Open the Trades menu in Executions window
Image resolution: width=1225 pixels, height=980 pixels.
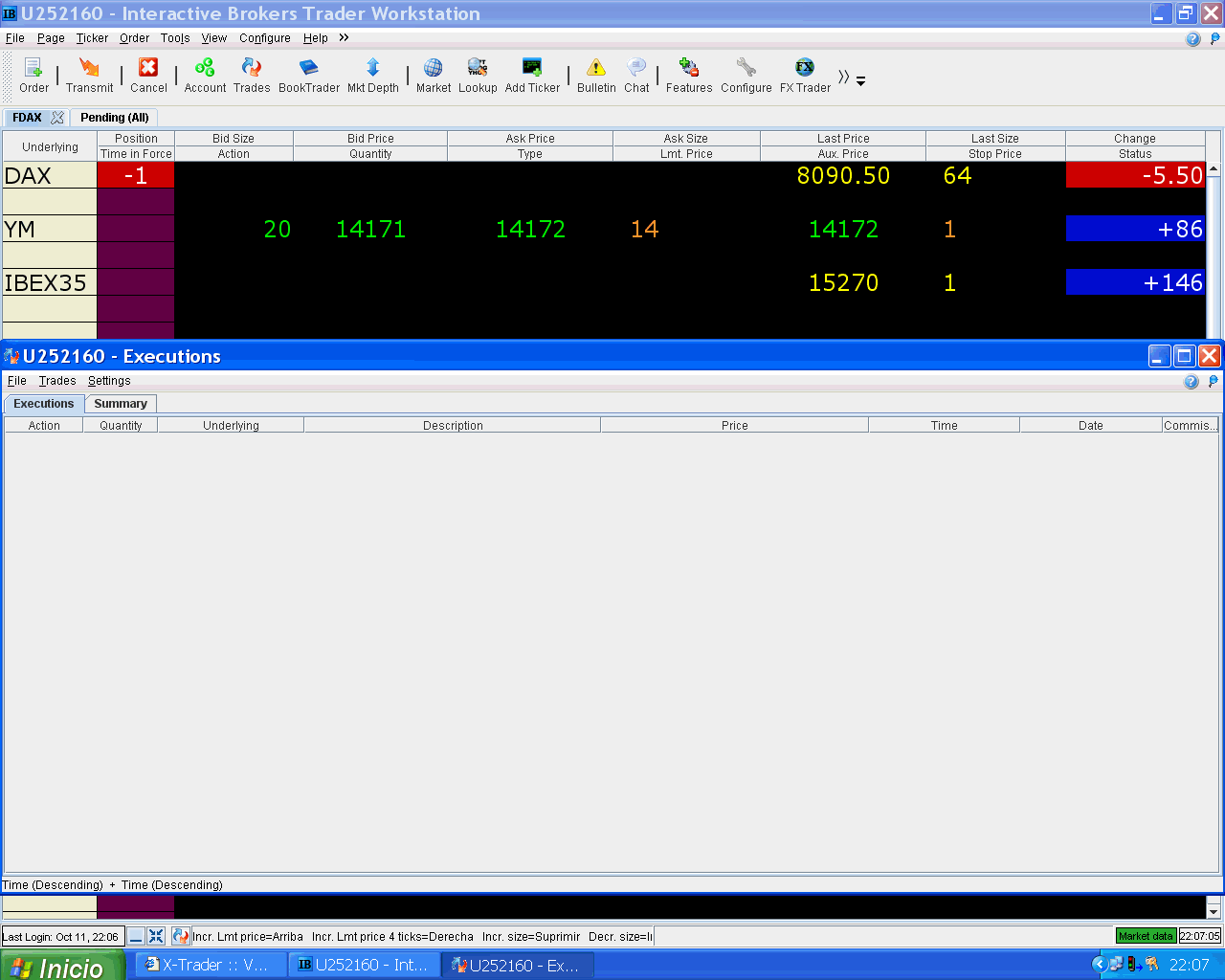(57, 381)
